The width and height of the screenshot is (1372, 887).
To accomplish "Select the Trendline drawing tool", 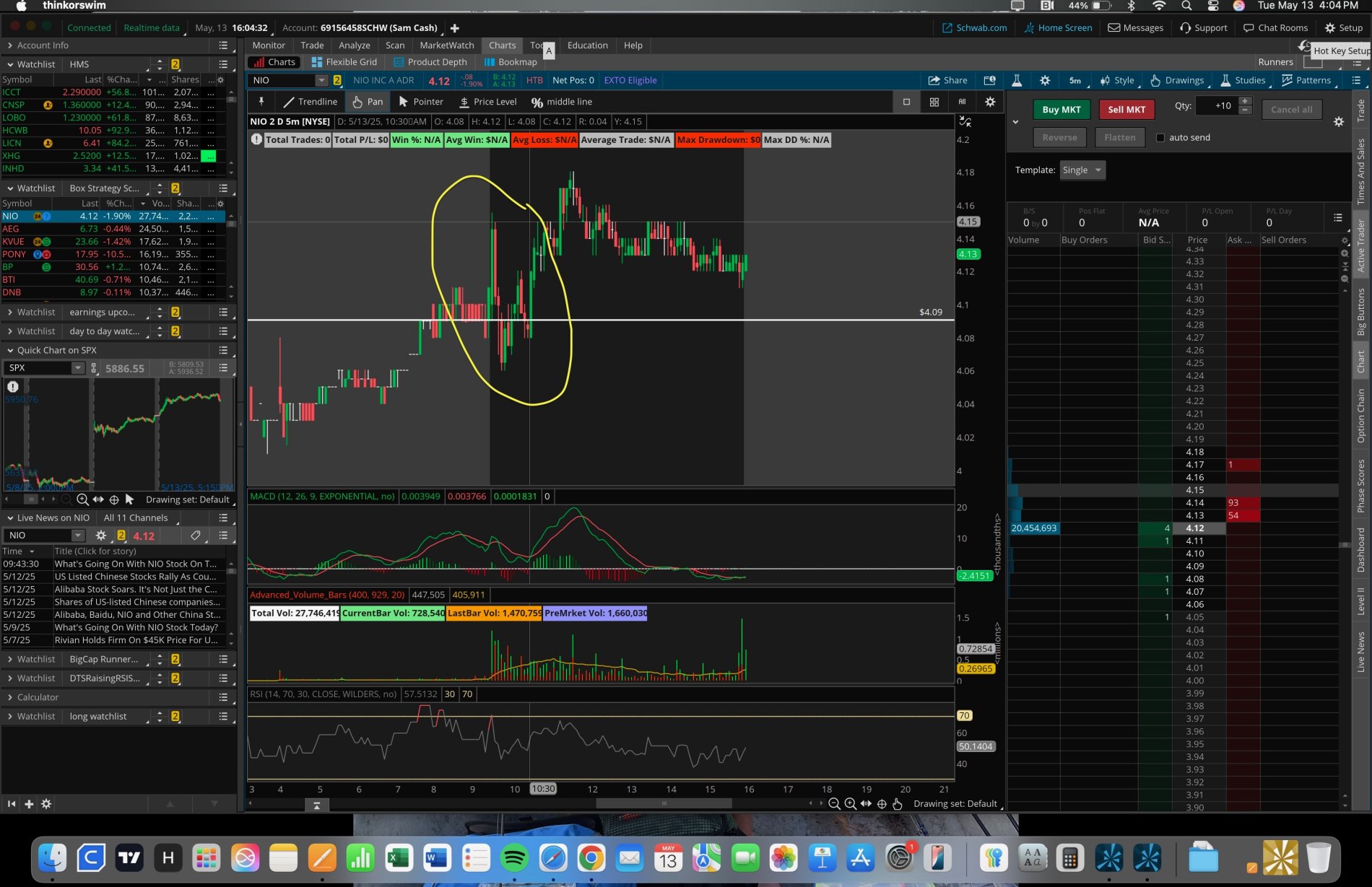I will (311, 102).
